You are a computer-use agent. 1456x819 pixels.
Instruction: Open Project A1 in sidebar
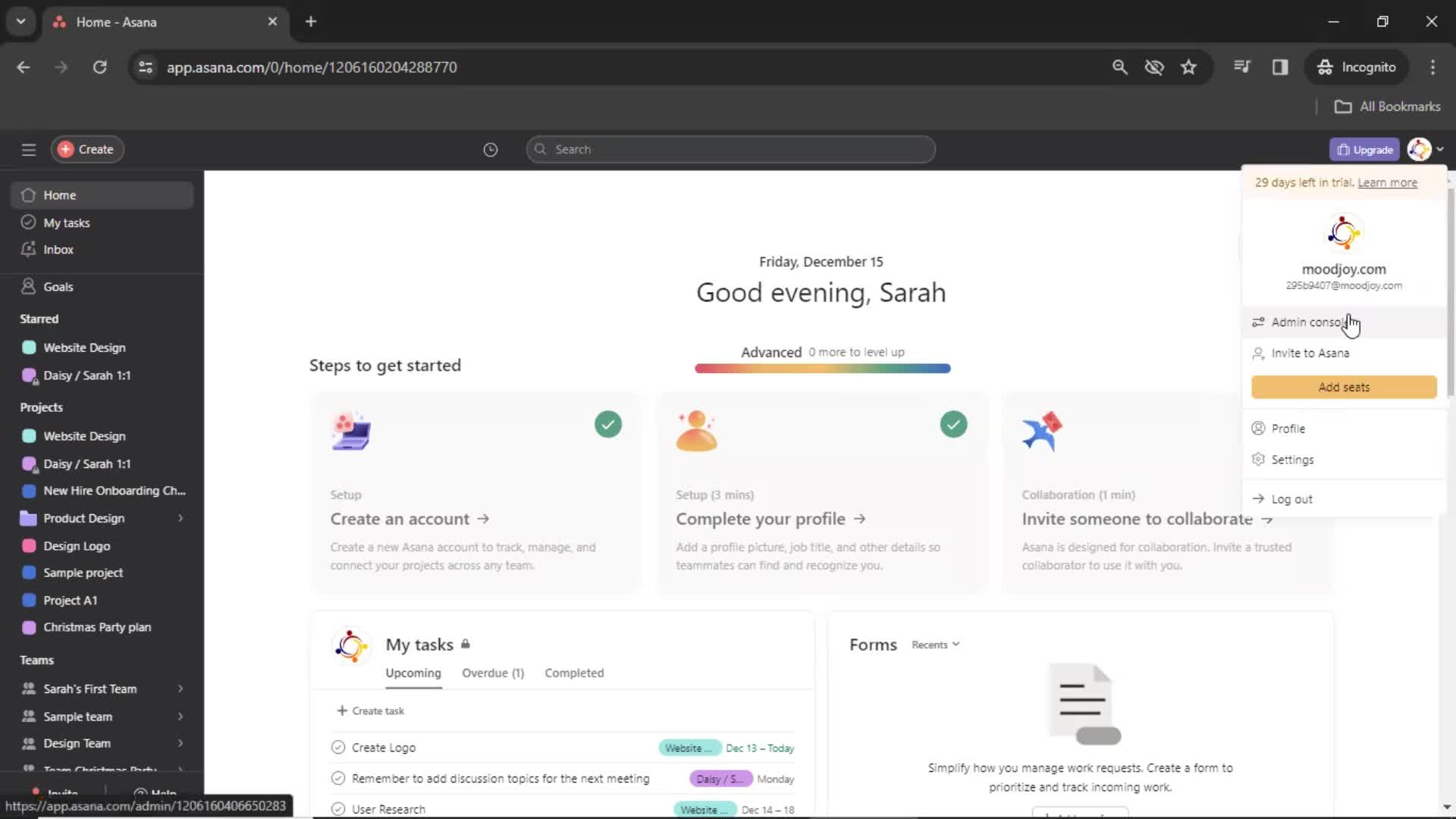102,600
